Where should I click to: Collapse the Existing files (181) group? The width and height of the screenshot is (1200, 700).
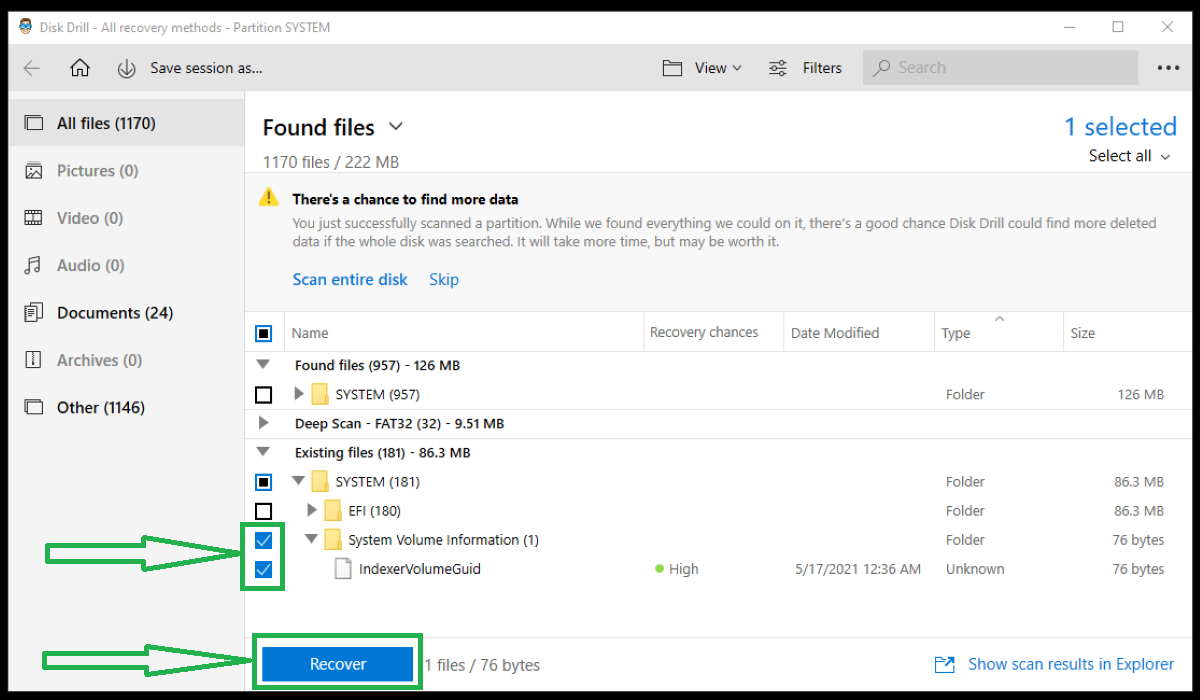click(x=264, y=453)
